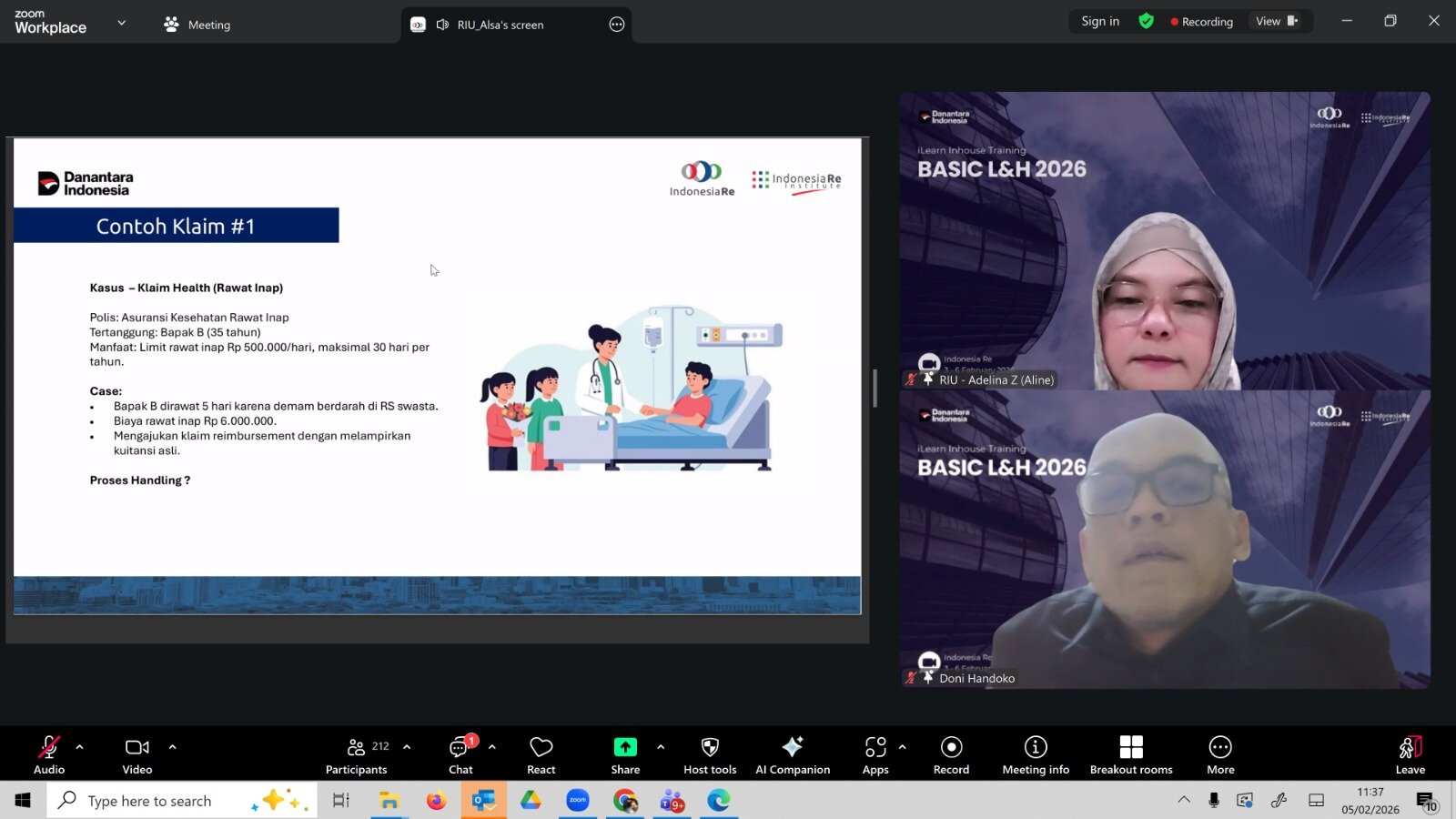Expand audio options arrow next to Audio
The image size is (1456, 819).
pos(80,747)
